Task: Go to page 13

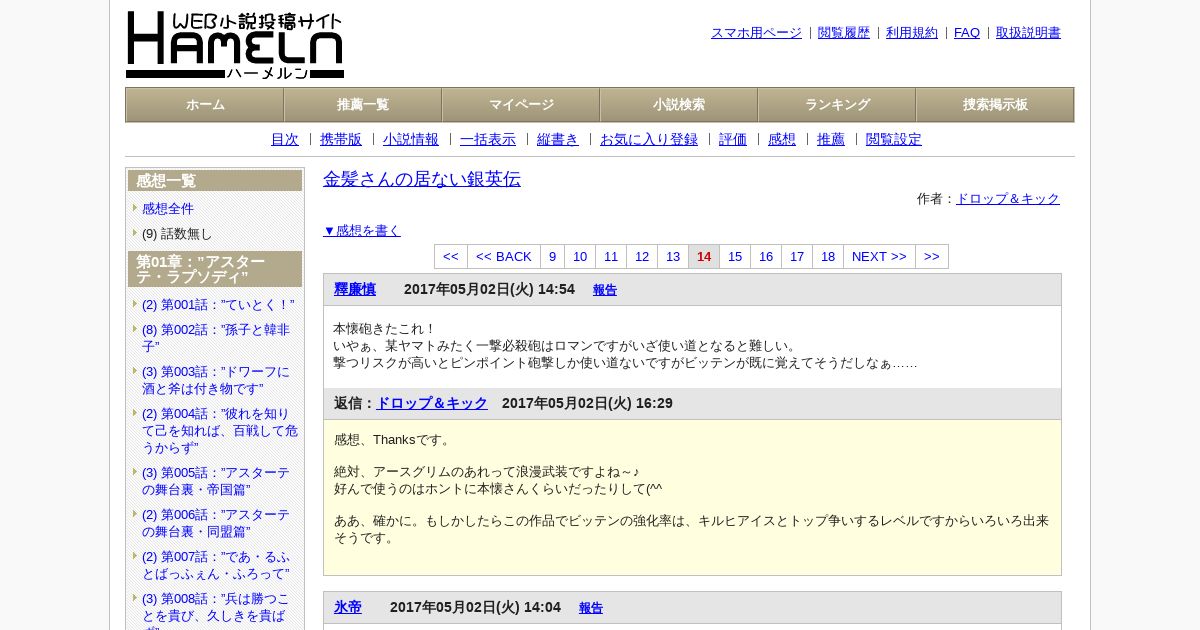Action: 673,257
